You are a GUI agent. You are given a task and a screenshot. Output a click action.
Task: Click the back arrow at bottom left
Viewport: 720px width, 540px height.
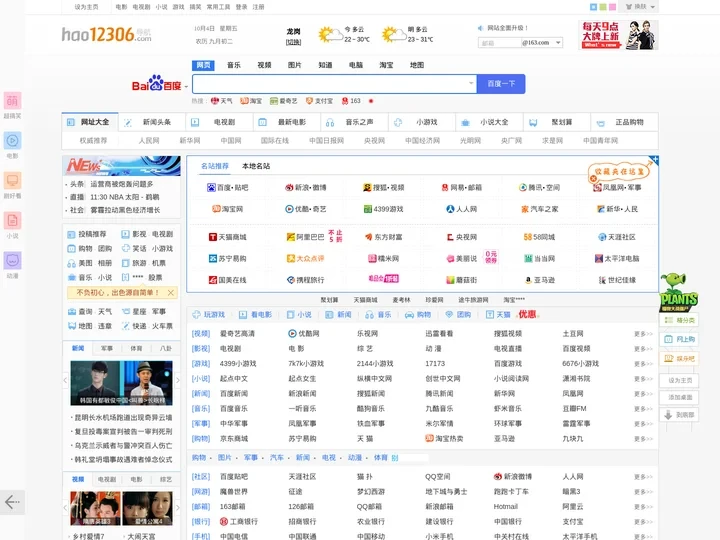[x=12, y=502]
